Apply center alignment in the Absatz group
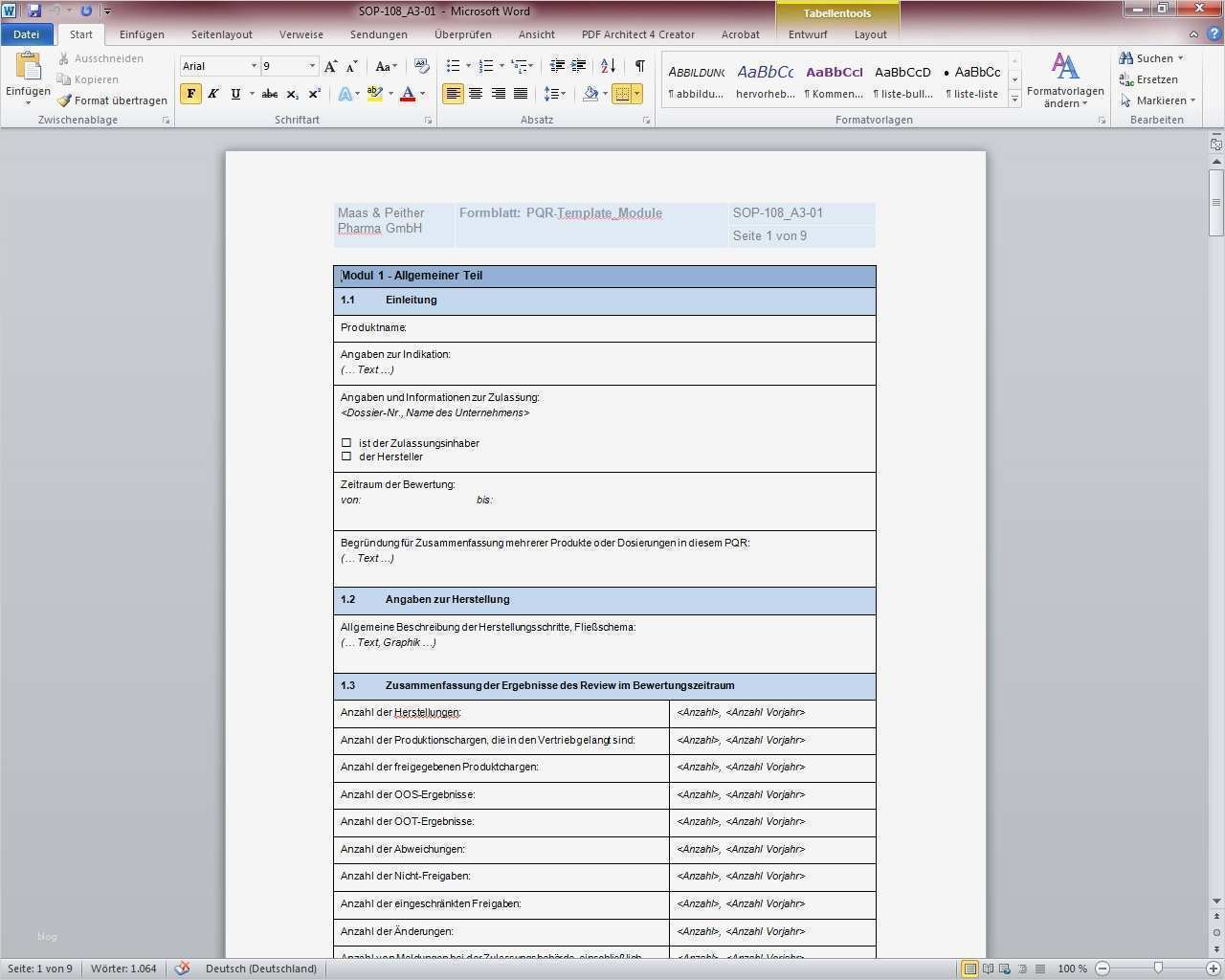This screenshot has width=1225, height=980. coord(476,94)
